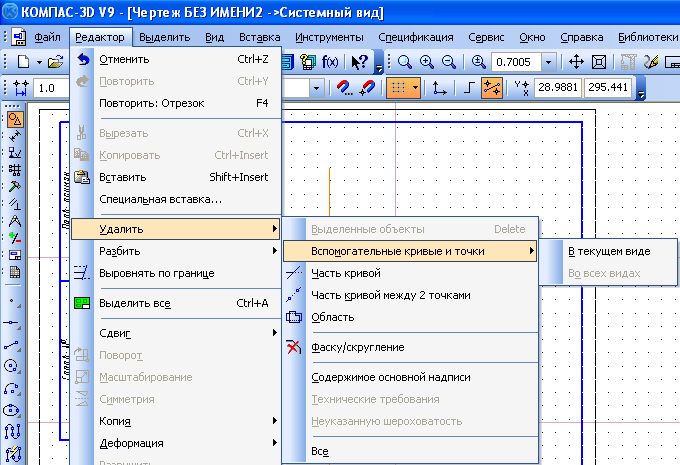Open the Спецификация menu
The width and height of the screenshot is (680, 465).
(x=415, y=38)
